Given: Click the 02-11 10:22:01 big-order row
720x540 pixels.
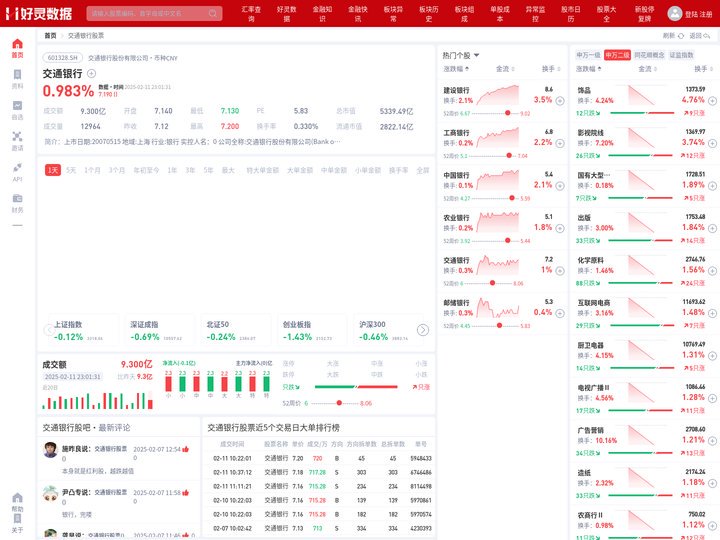Looking at the screenshot, I should click(x=319, y=458).
